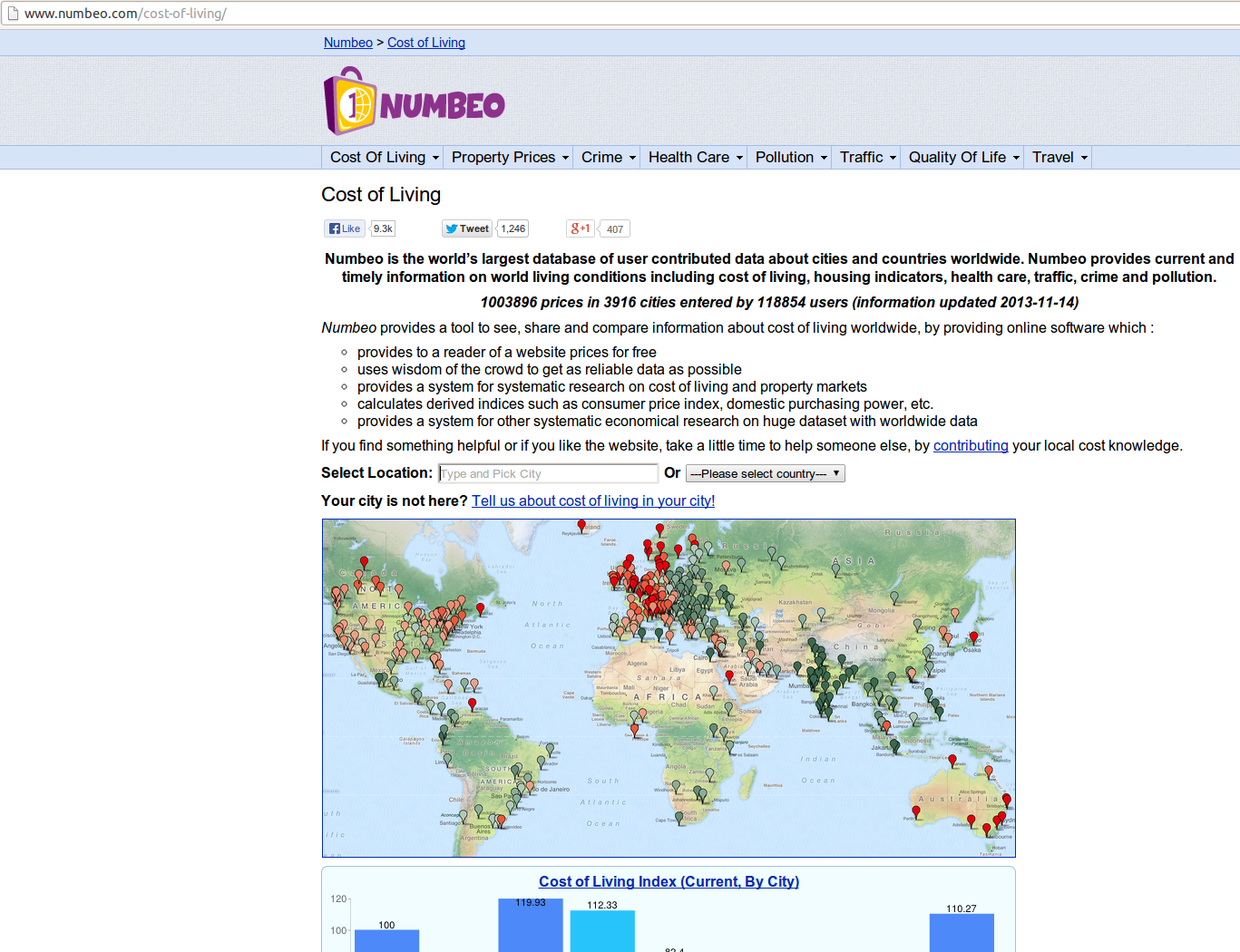This screenshot has height=952, width=1240.
Task: Select the red Perth marker on the map
Action: coord(916,812)
